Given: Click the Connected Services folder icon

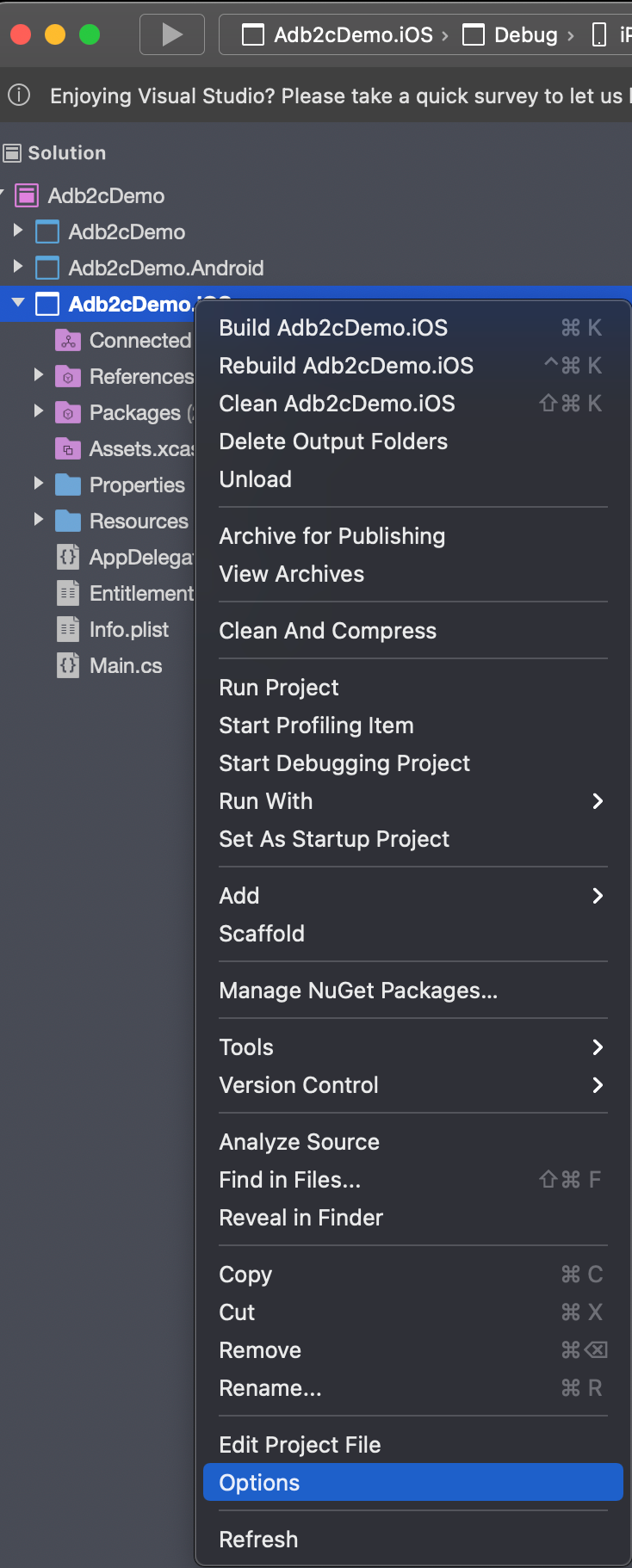Looking at the screenshot, I should [68, 341].
